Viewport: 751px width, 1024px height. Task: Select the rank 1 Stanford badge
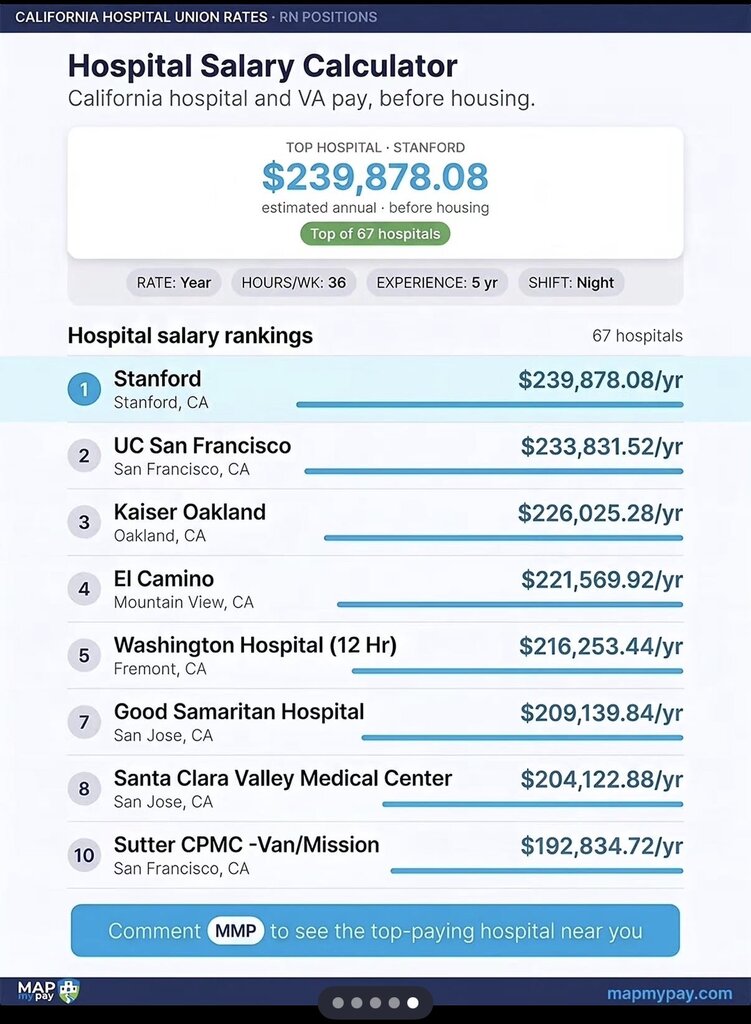pos(84,389)
